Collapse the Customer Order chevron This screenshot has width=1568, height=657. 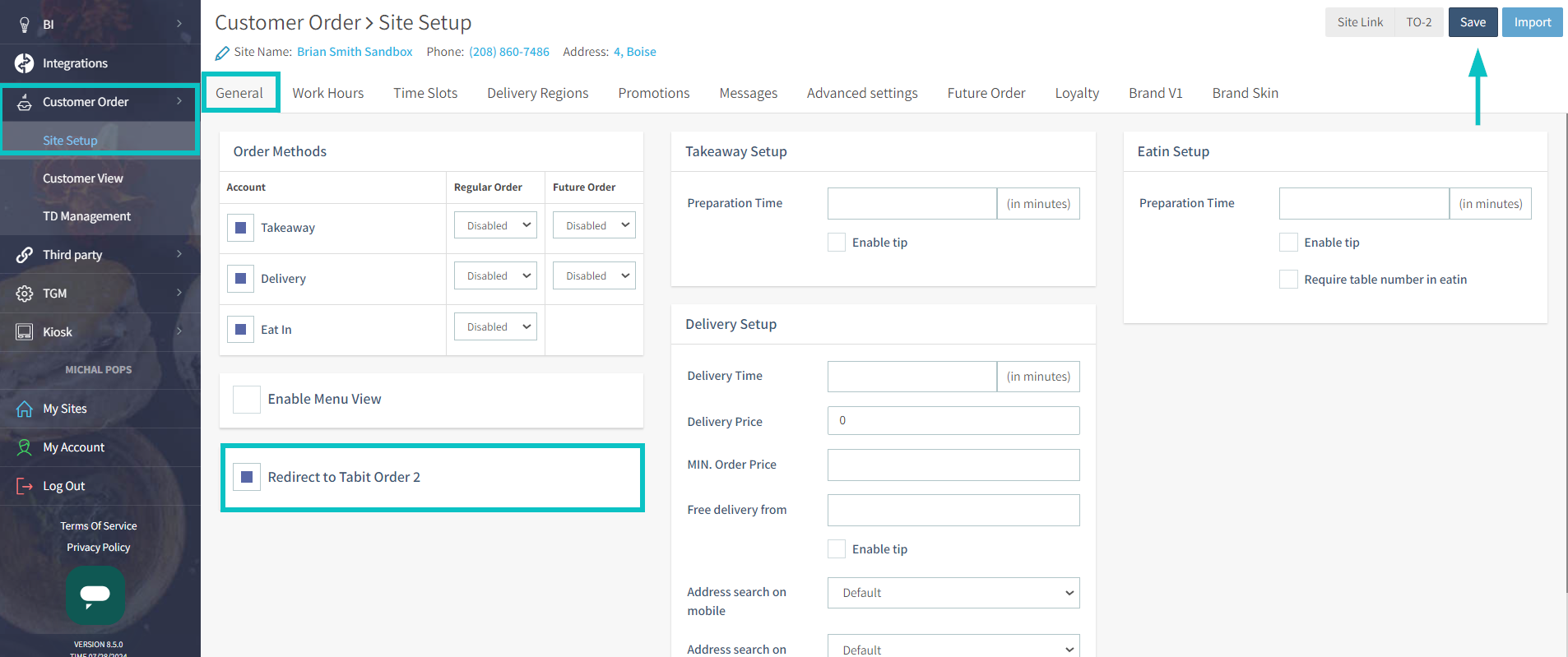(x=179, y=101)
